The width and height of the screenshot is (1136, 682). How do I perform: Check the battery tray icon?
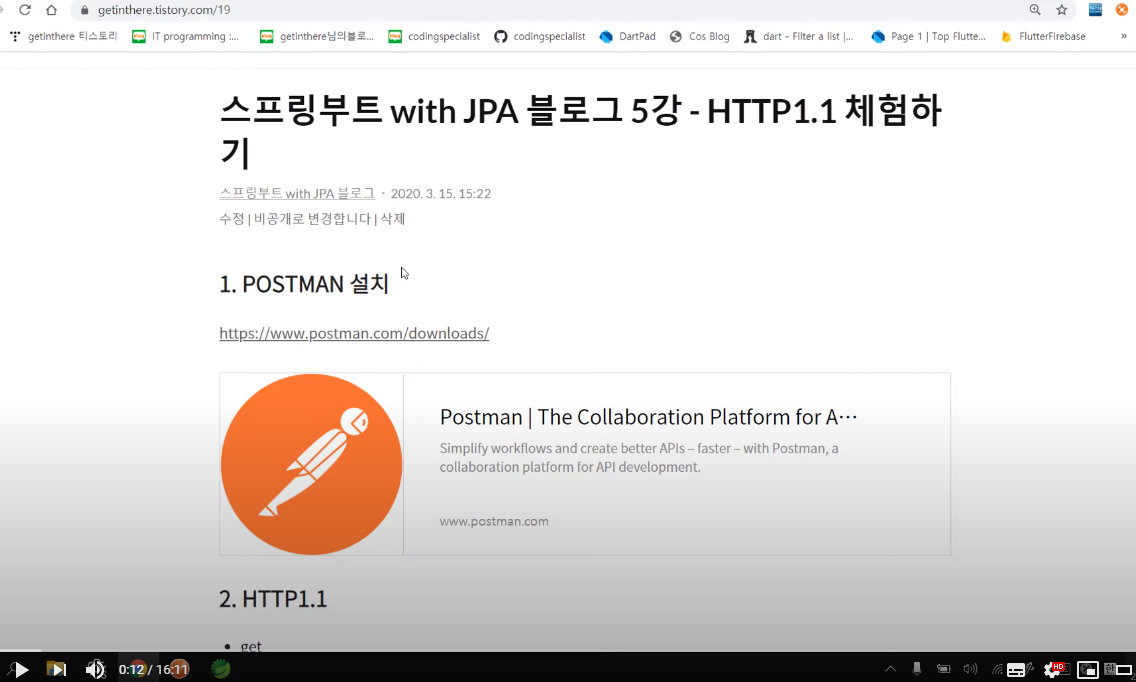[943, 669]
